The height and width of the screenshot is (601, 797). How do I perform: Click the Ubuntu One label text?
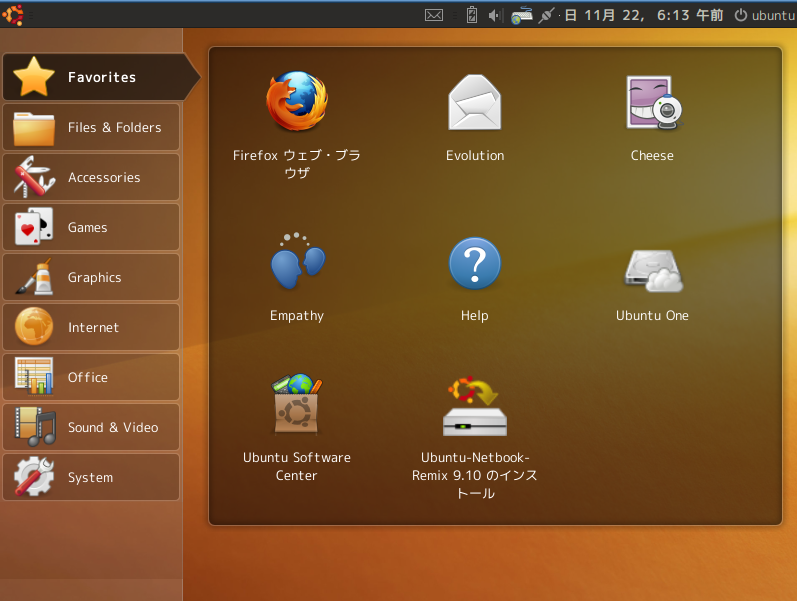click(652, 315)
